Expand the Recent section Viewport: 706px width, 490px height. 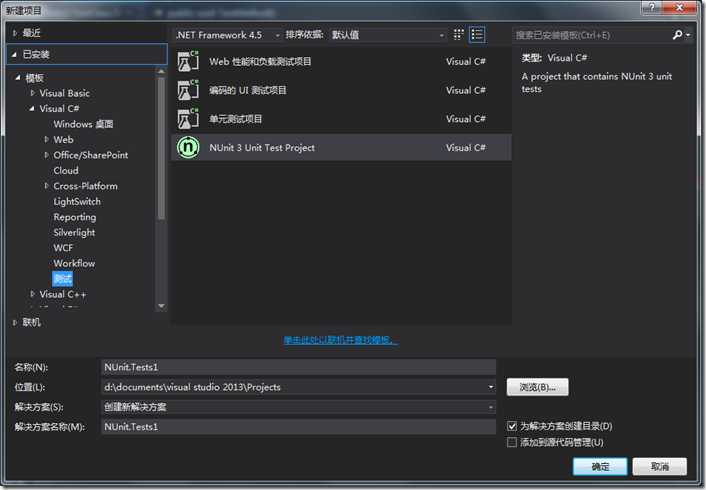coord(15,33)
